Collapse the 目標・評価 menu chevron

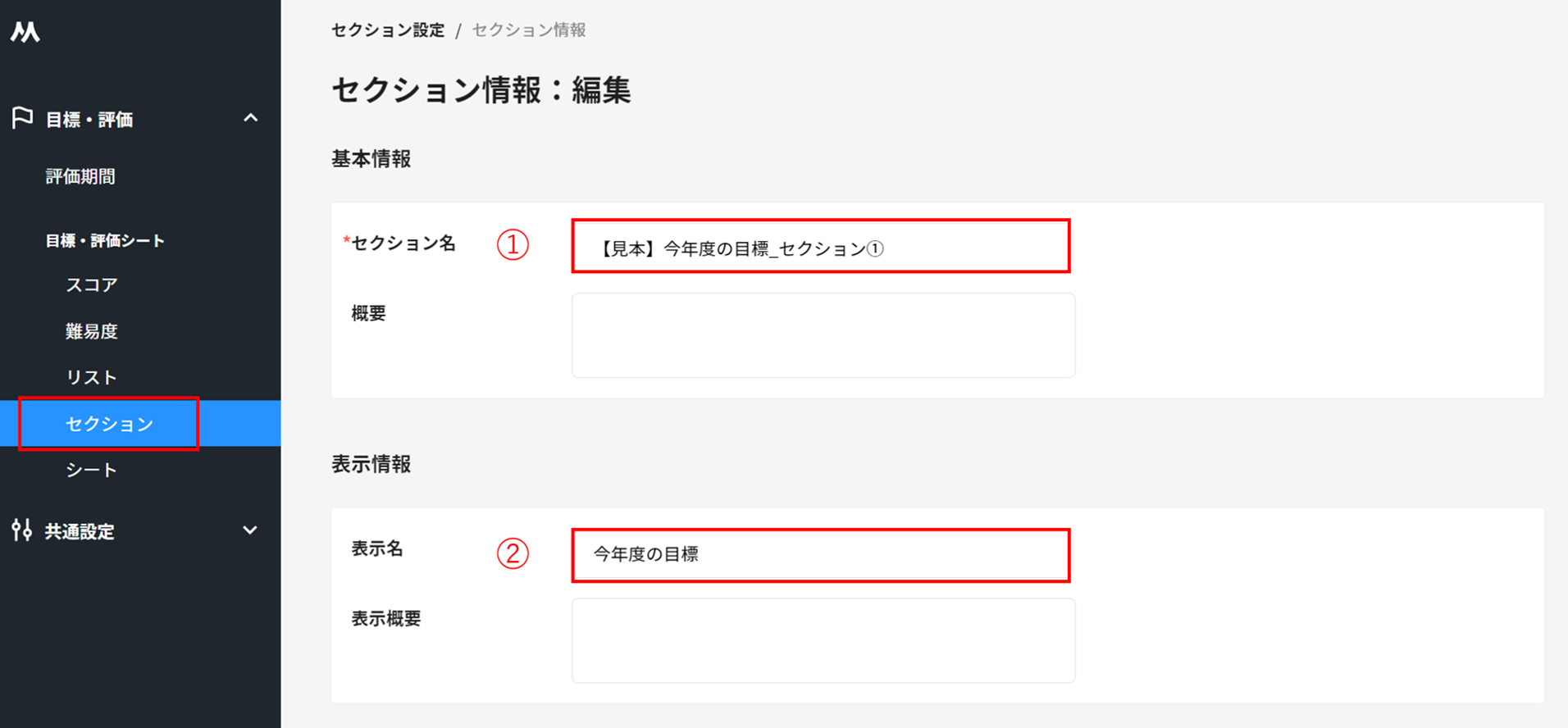pyautogui.click(x=251, y=119)
